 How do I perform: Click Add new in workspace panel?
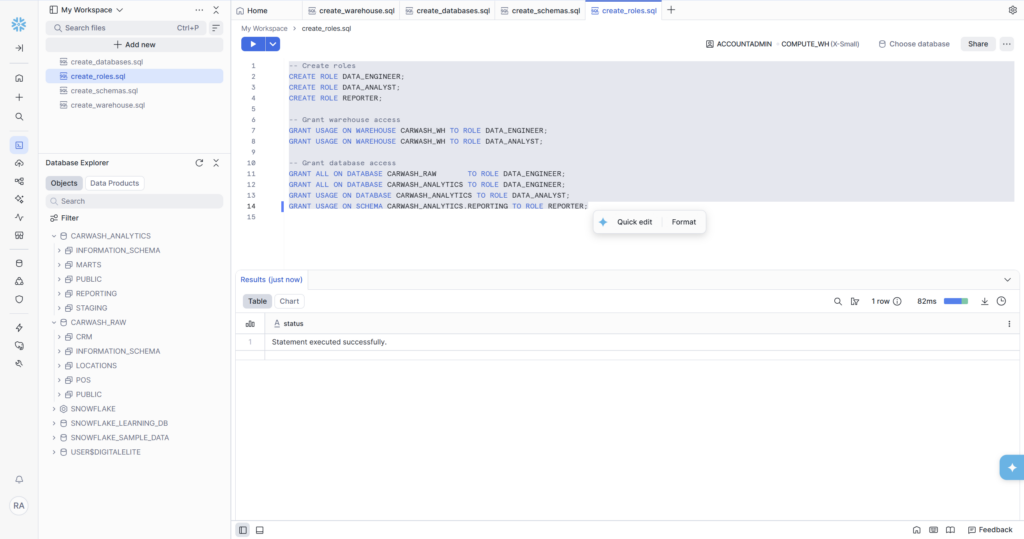(134, 45)
